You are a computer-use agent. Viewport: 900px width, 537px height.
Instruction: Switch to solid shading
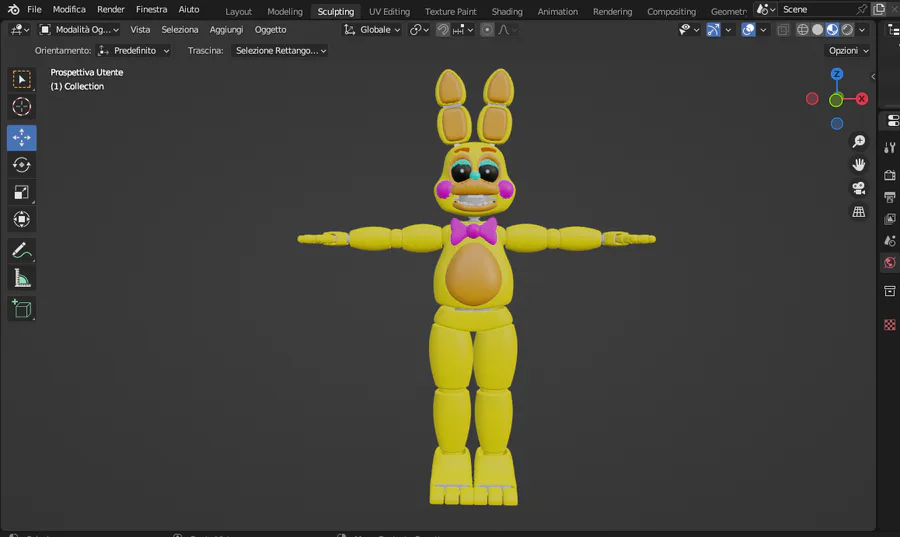click(817, 30)
